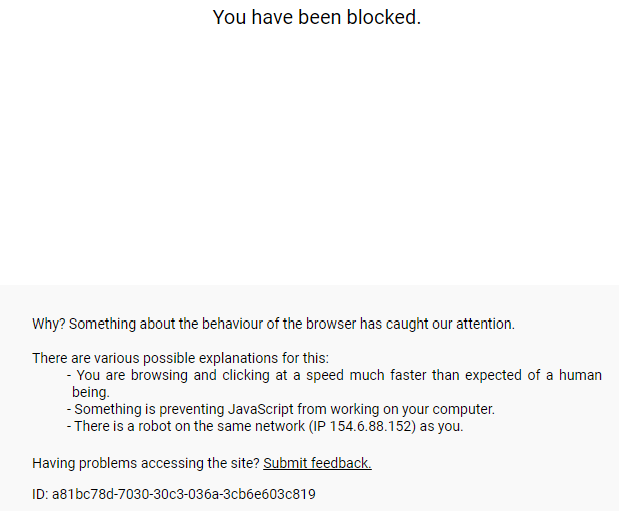619x511 pixels.
Task: Click the word 'being.' on the wrapped line
Action: coord(90,392)
